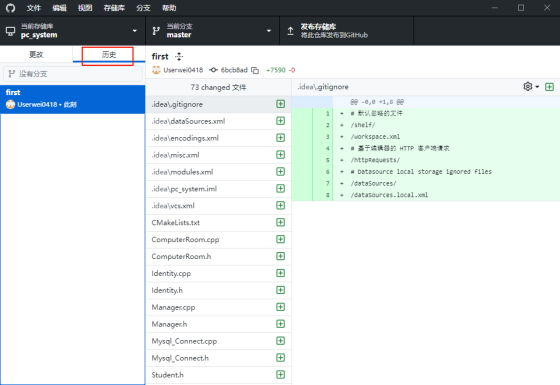Screen dimensions: 560x385
Task: Select the ComputerRoom.h file
Action: coord(218,256)
